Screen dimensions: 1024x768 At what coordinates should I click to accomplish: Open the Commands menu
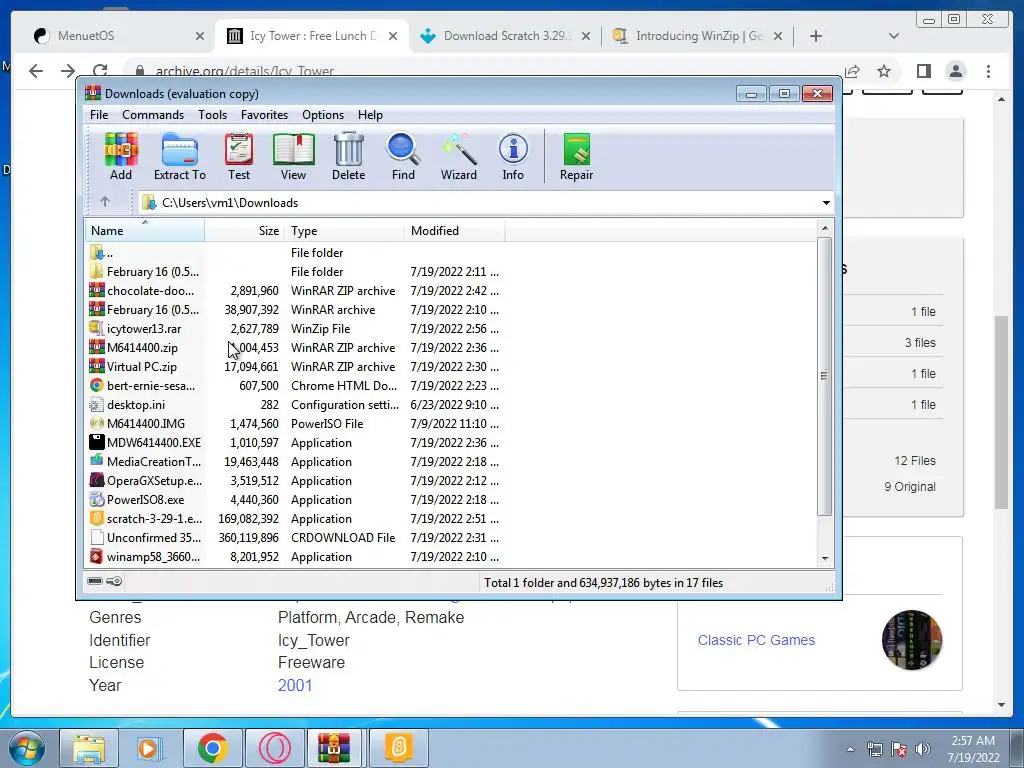point(153,115)
